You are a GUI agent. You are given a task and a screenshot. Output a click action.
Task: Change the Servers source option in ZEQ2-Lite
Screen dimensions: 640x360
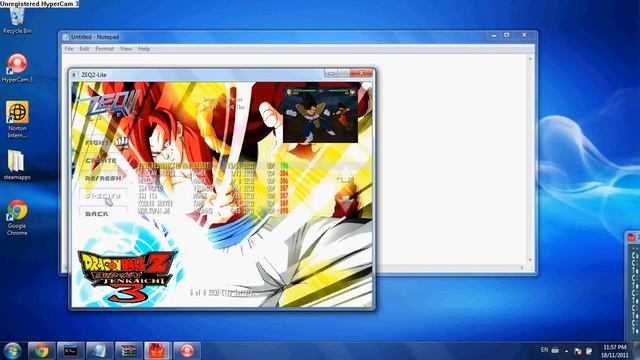(223, 100)
